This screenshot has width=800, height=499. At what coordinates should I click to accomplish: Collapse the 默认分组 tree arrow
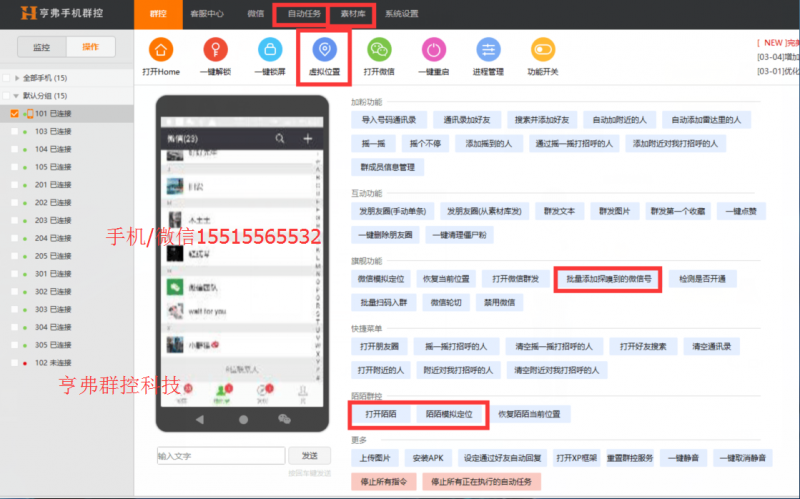[16, 95]
